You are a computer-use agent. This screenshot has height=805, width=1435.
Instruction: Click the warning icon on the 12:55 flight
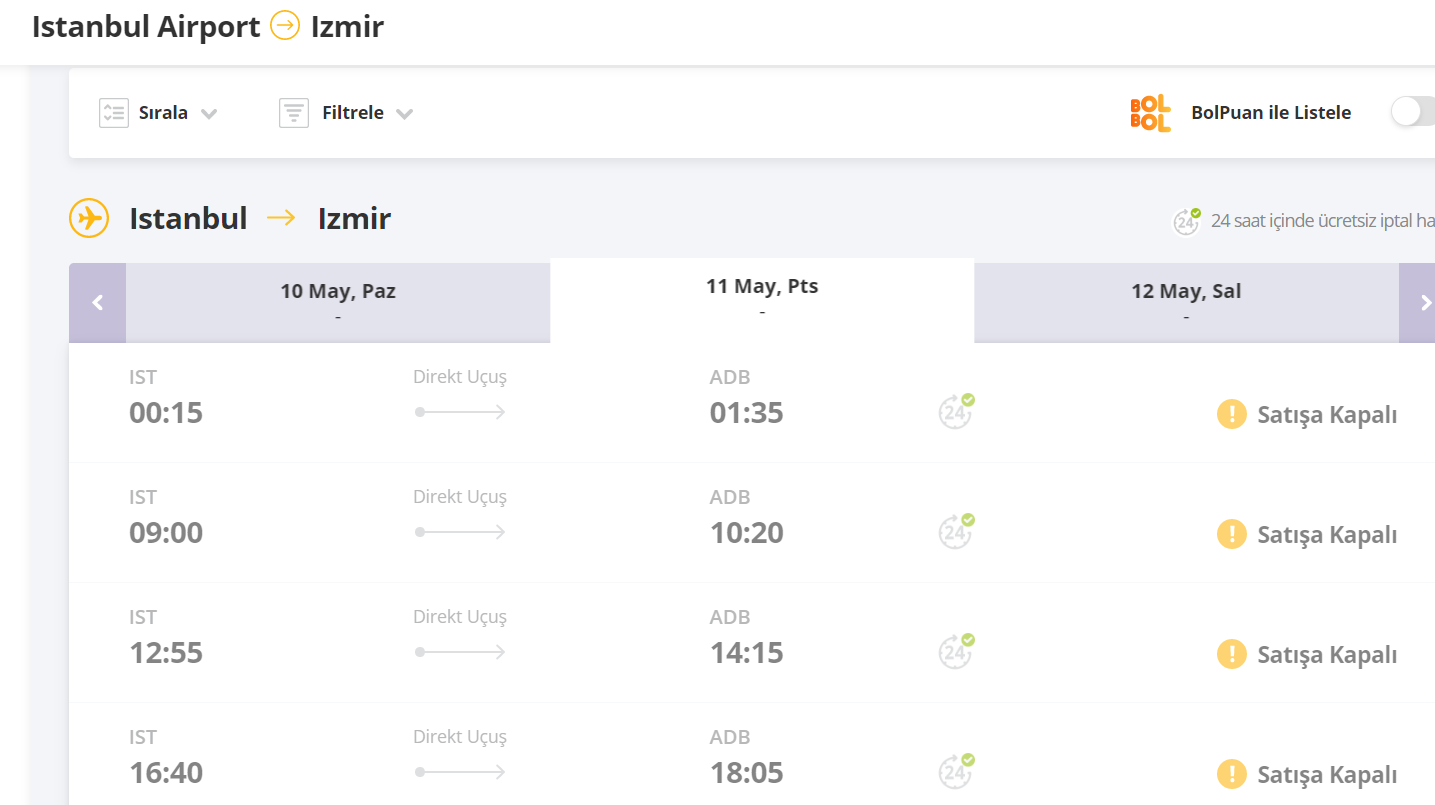coord(1231,654)
